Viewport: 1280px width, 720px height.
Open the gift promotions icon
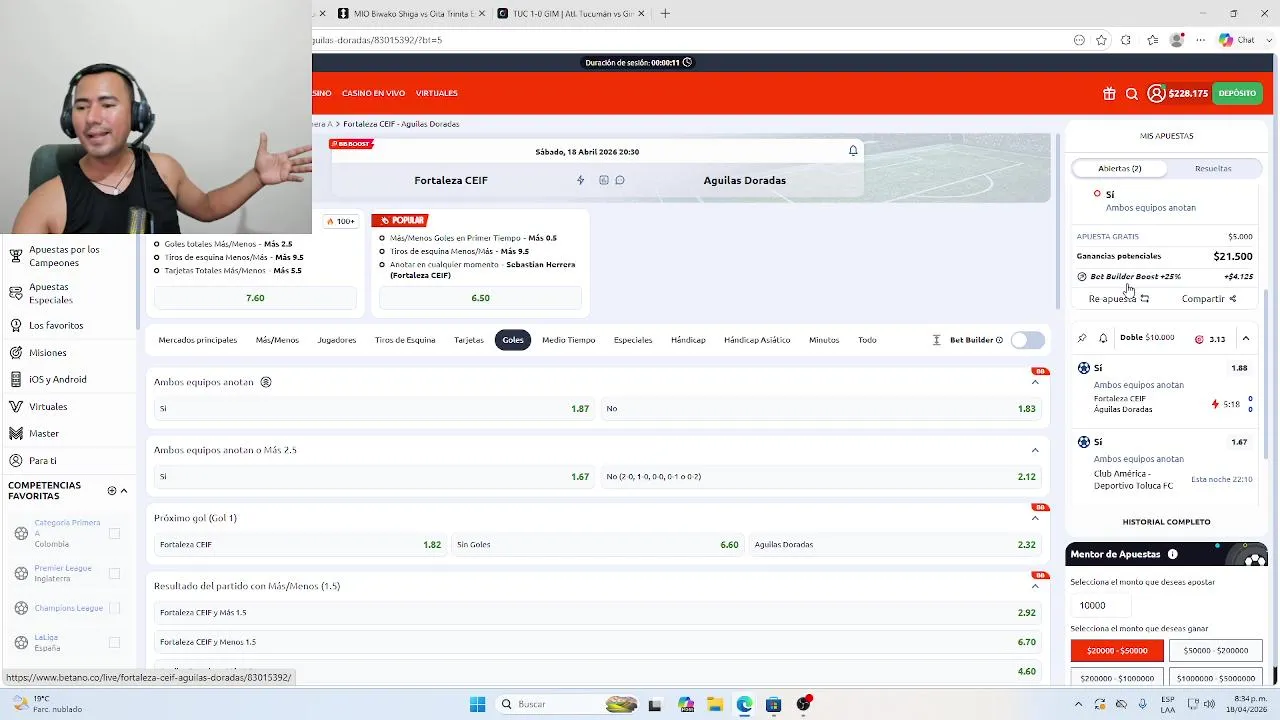[x=1109, y=93]
